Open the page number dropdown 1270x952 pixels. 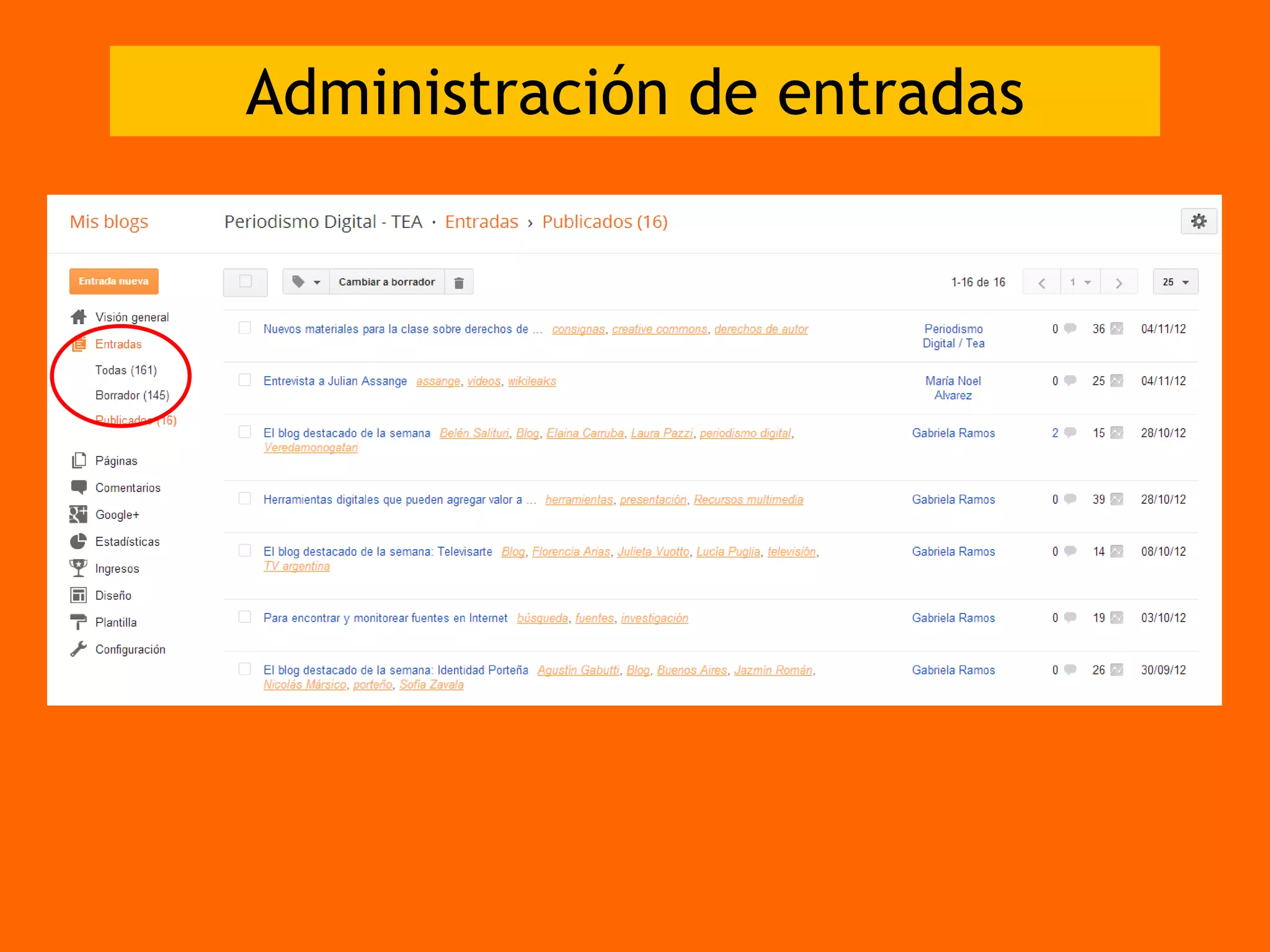(1080, 283)
